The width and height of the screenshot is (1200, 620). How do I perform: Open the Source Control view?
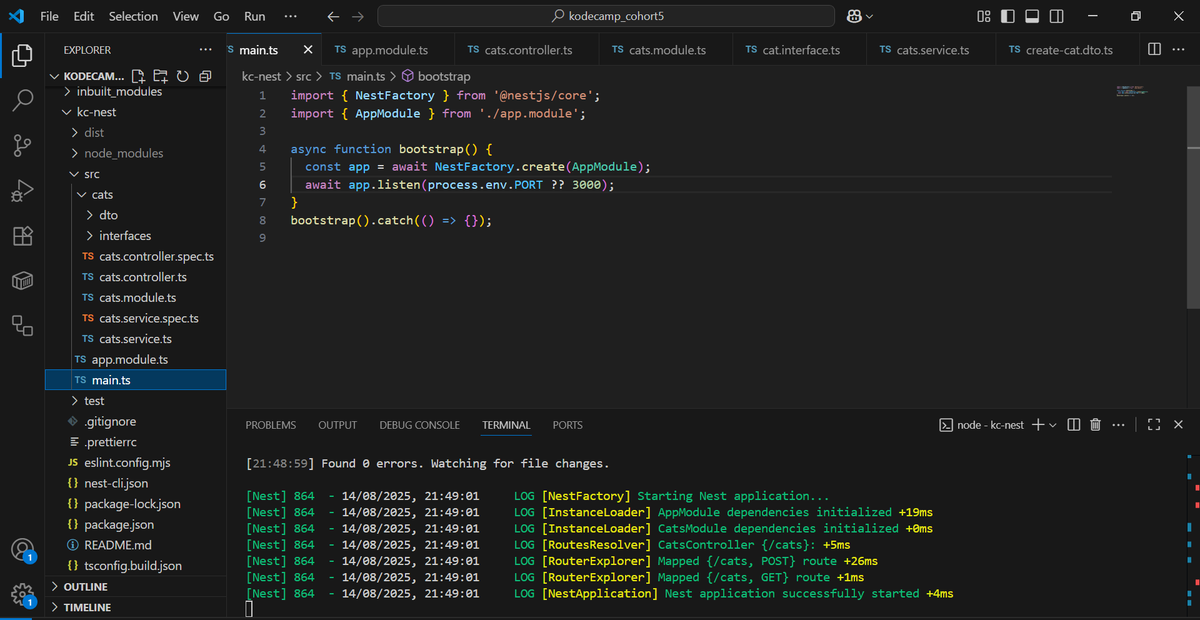(22, 146)
